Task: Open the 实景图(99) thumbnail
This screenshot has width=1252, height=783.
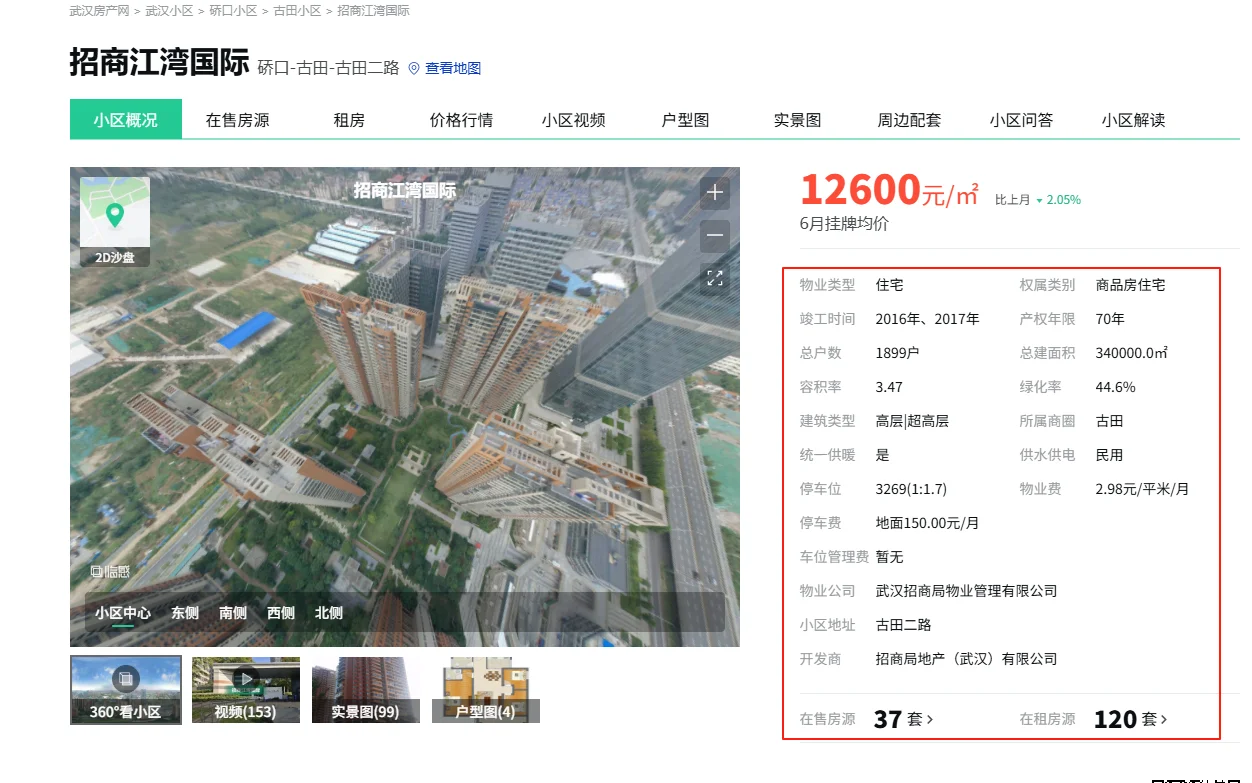Action: pos(366,690)
